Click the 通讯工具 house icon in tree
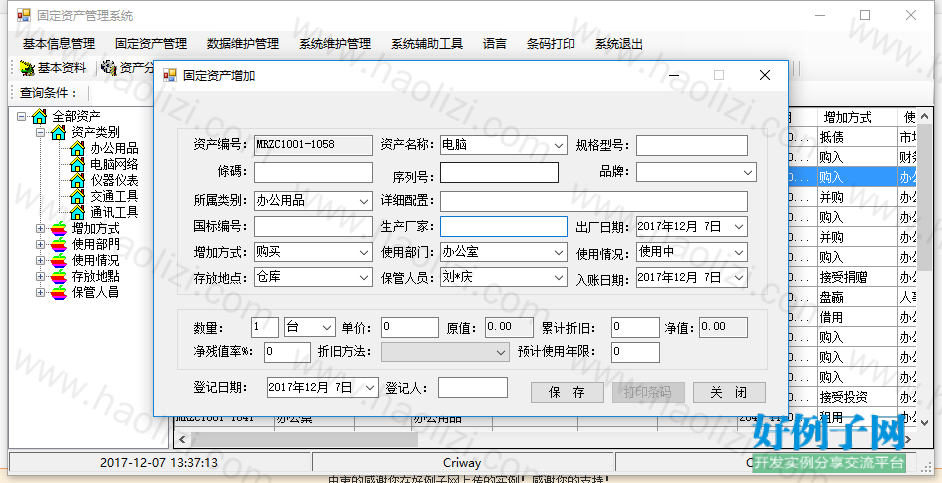 click(x=77, y=212)
